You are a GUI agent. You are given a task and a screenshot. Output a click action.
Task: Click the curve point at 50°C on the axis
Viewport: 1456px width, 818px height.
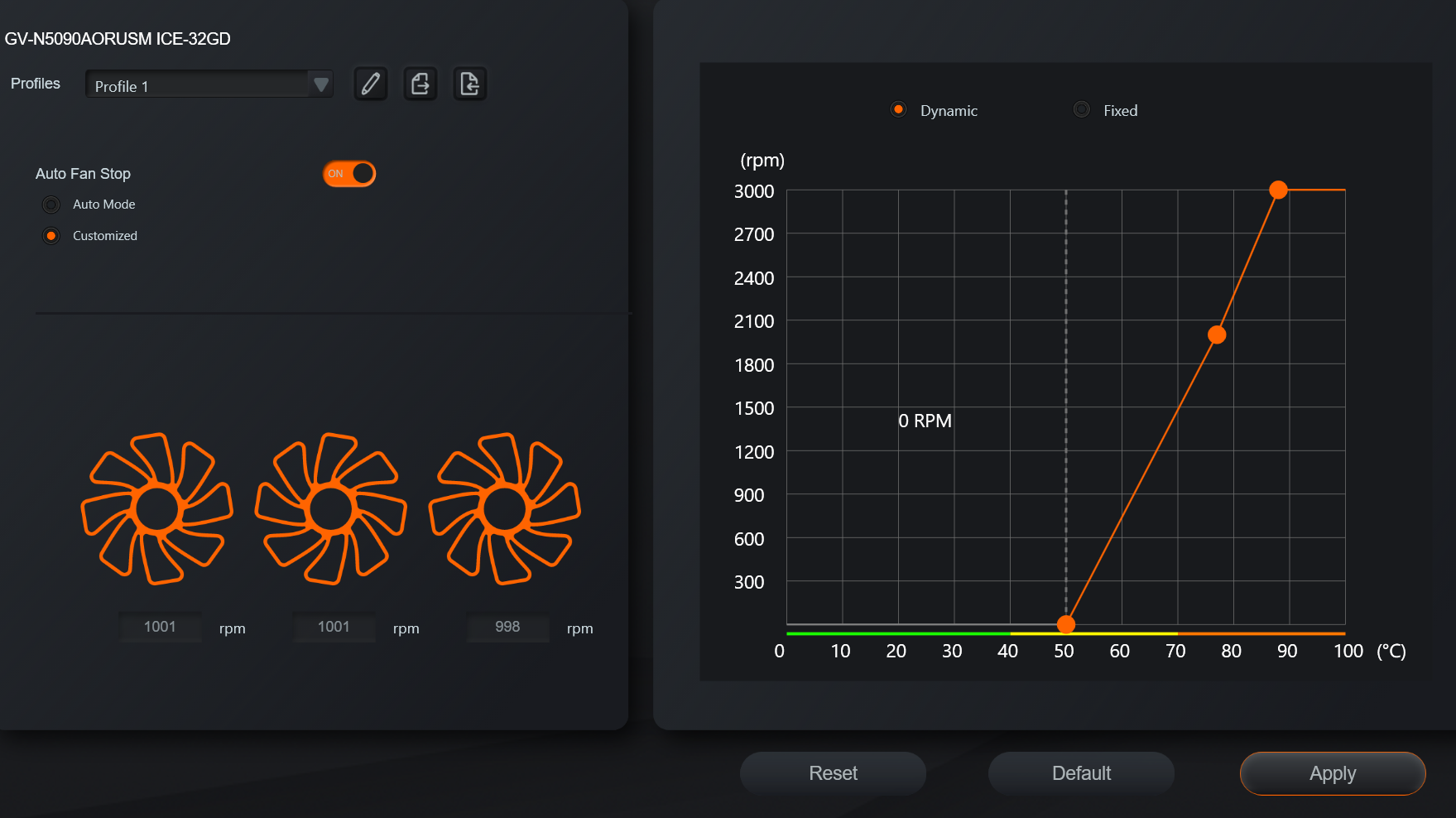(1066, 624)
